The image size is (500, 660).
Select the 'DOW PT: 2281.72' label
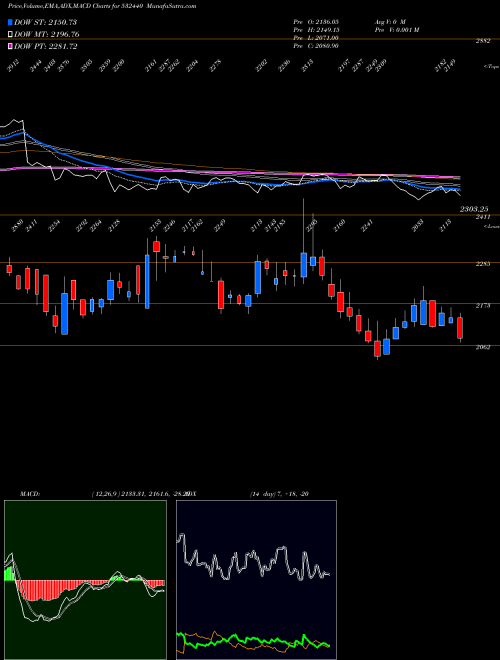45,46
